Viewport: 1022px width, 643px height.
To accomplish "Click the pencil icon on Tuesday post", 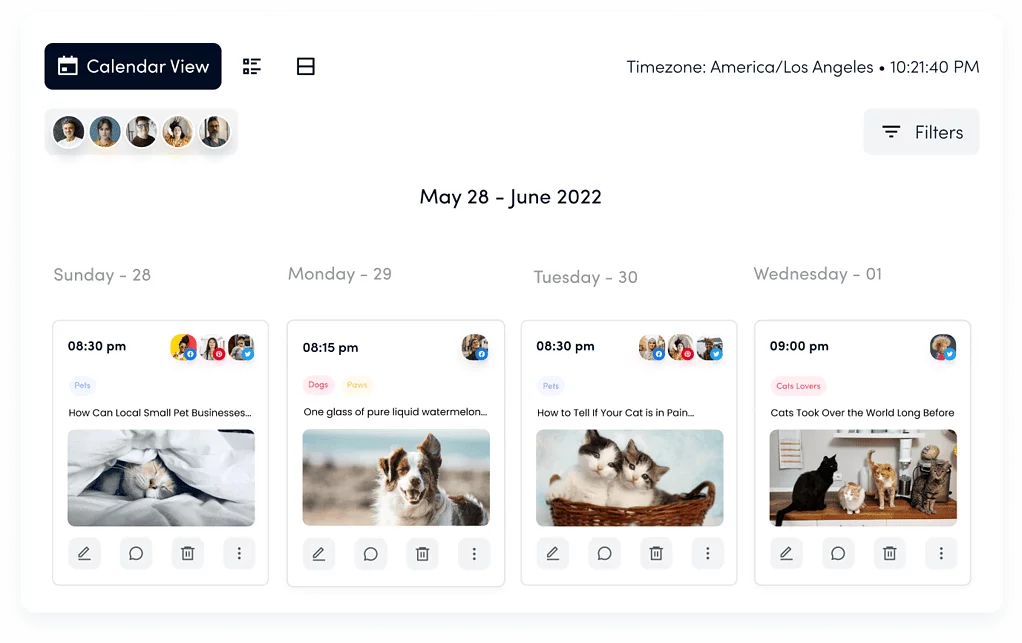I will (552, 553).
